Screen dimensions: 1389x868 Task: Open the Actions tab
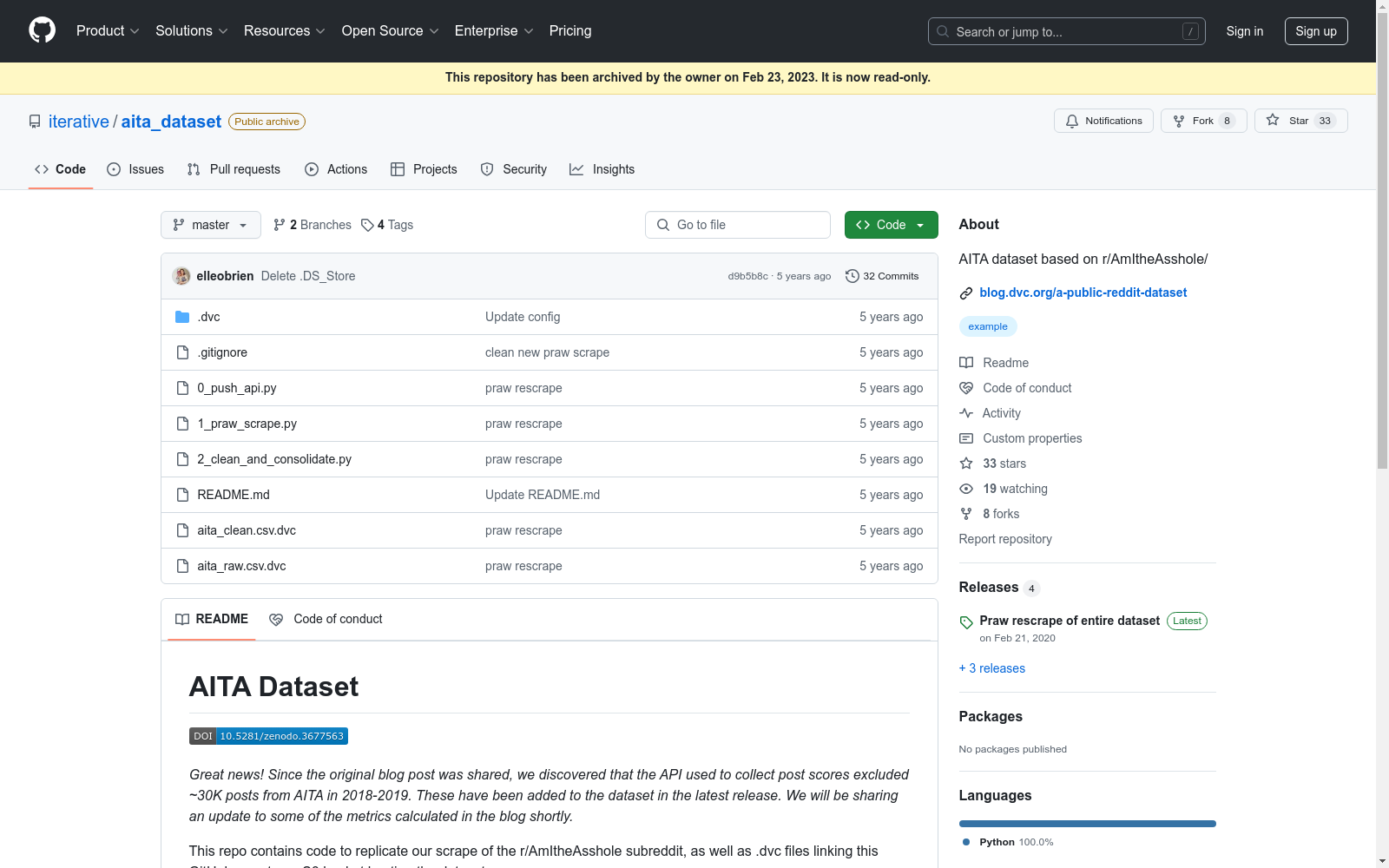click(336, 169)
